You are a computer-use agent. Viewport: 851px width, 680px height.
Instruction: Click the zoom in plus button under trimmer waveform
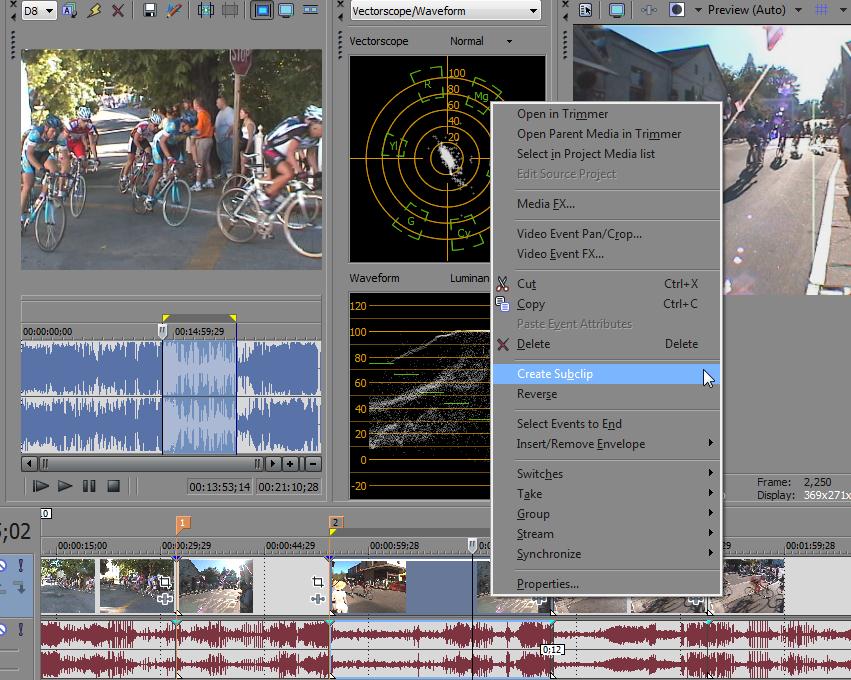pyautogui.click(x=290, y=464)
